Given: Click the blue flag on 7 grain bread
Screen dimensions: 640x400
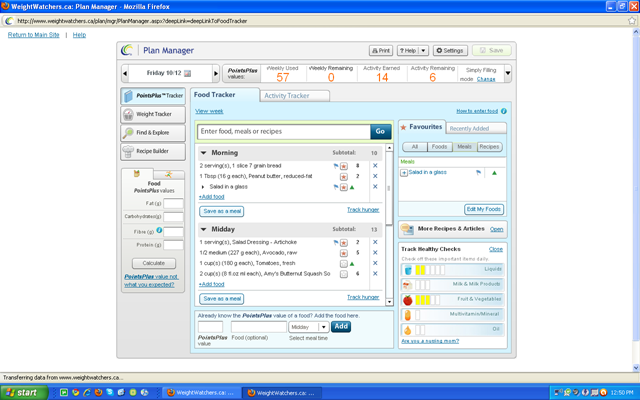Looking at the screenshot, I should [336, 166].
